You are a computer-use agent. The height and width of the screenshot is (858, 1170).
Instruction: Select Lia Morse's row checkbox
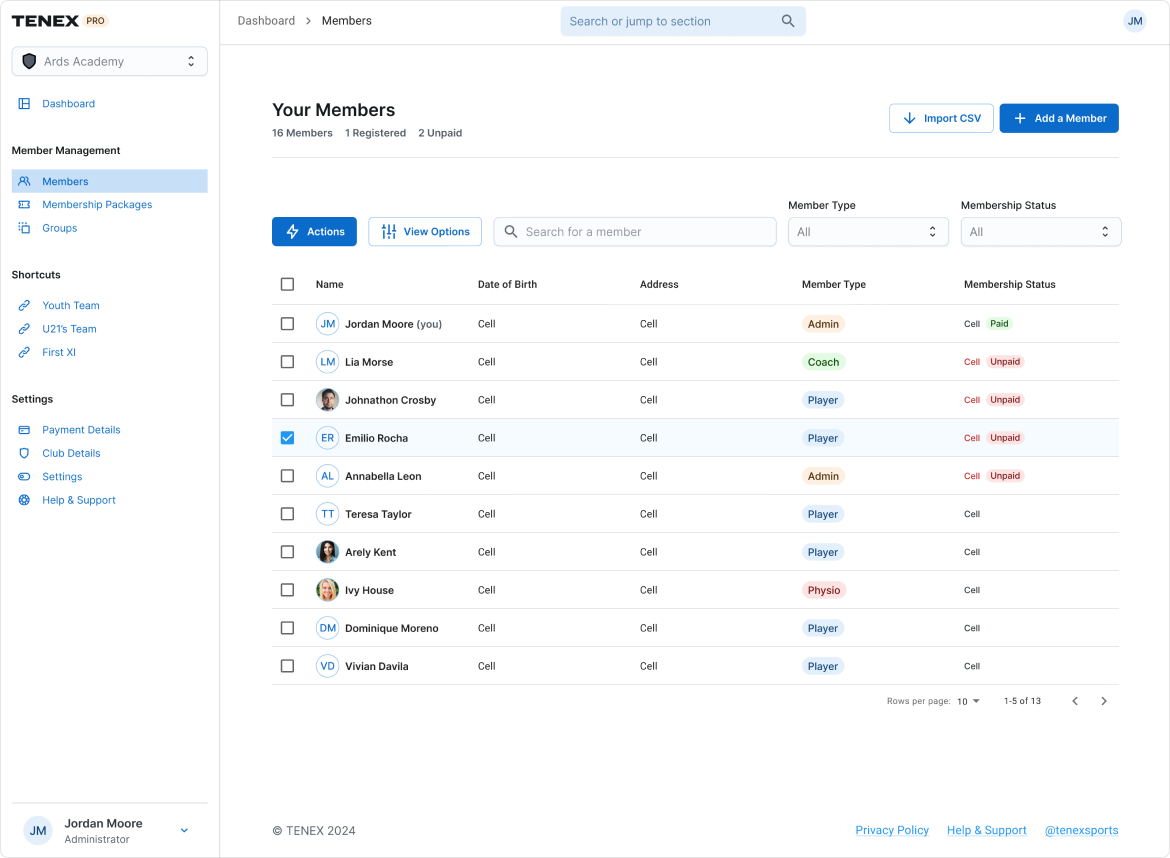[x=287, y=362]
